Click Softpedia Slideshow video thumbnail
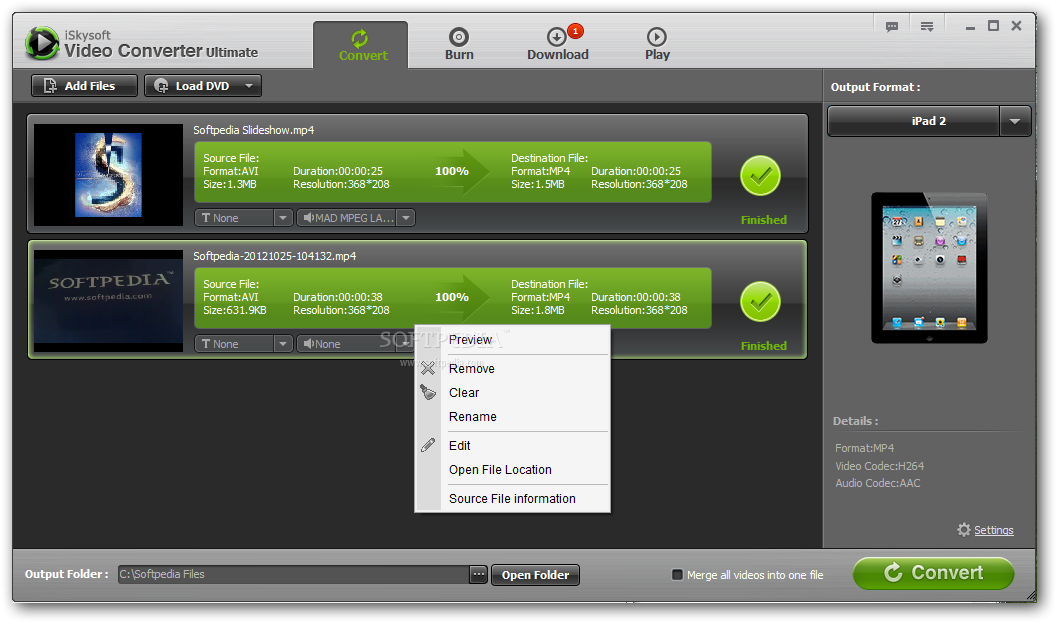The height and width of the screenshot is (623, 1057). click(109, 175)
